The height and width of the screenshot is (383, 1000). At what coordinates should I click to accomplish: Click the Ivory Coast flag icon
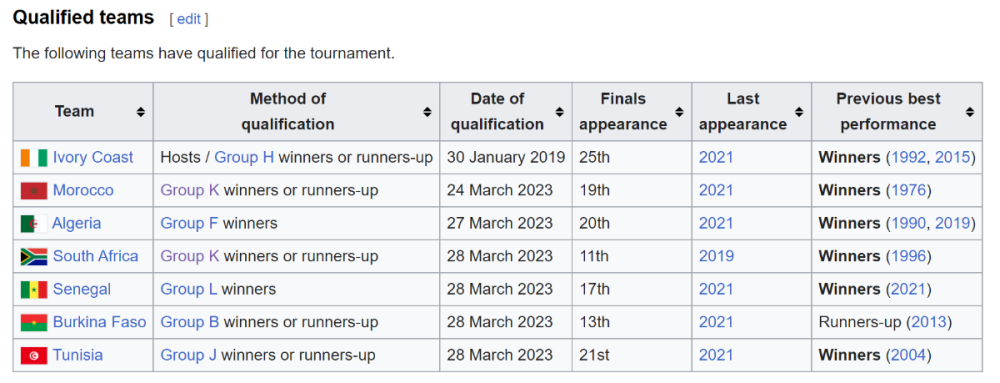pyautogui.click(x=34, y=157)
